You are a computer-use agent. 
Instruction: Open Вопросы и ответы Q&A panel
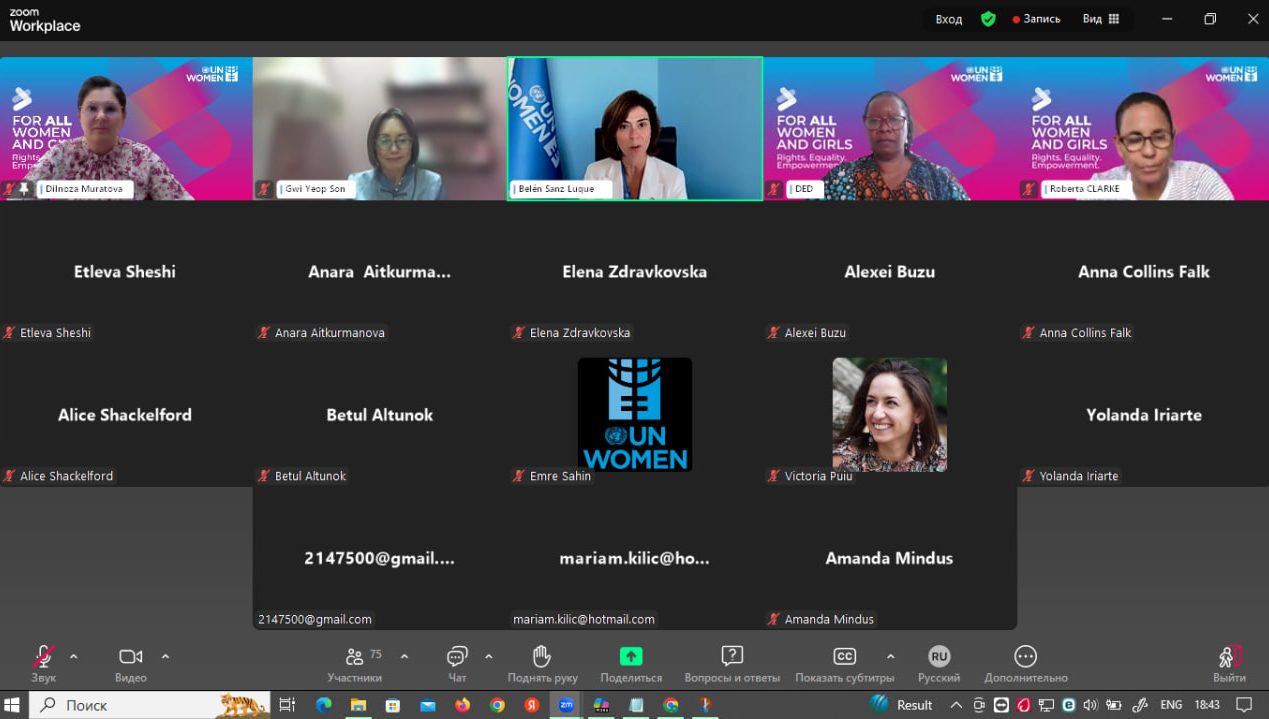[732, 664]
